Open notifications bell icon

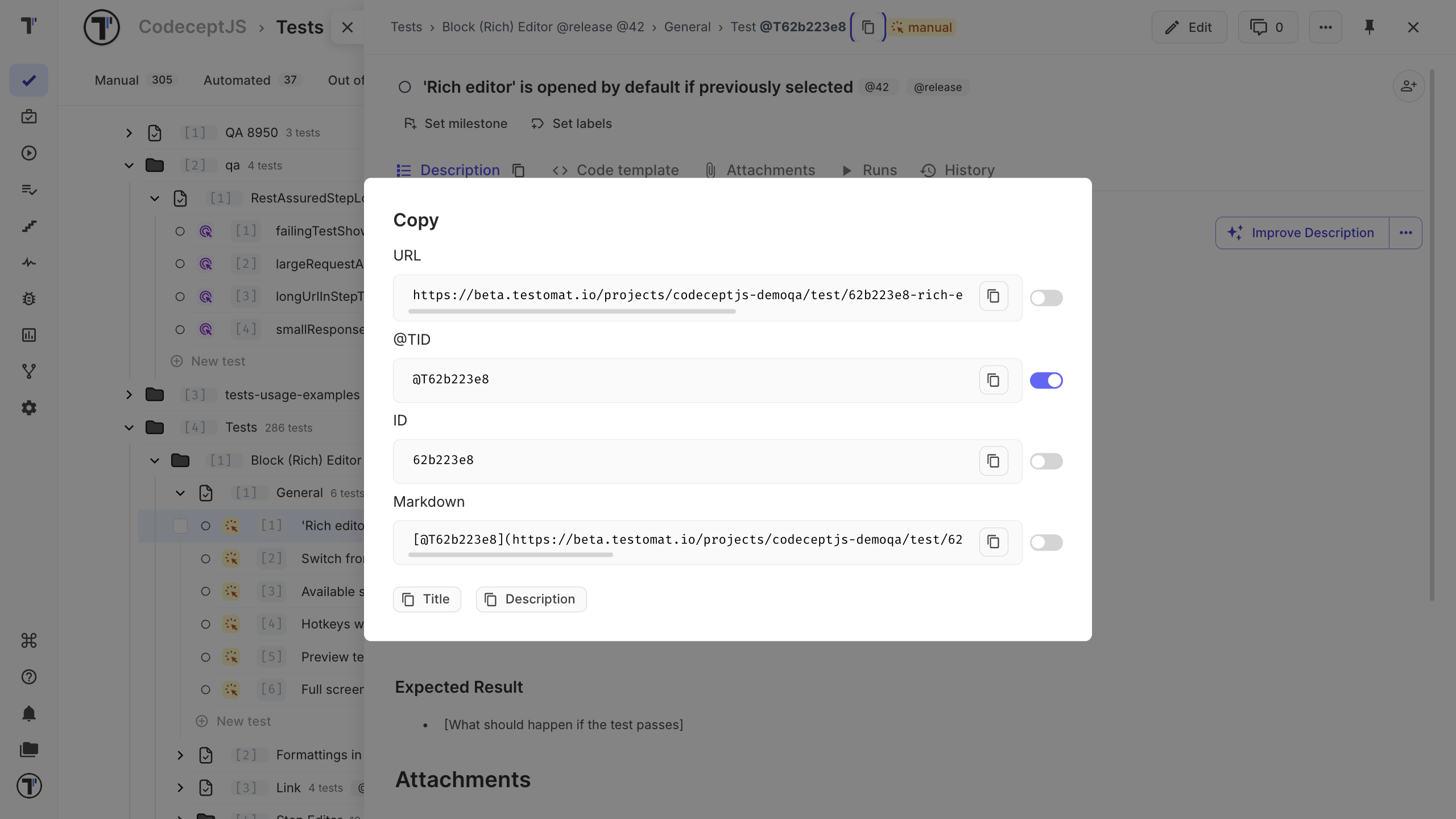click(x=29, y=713)
